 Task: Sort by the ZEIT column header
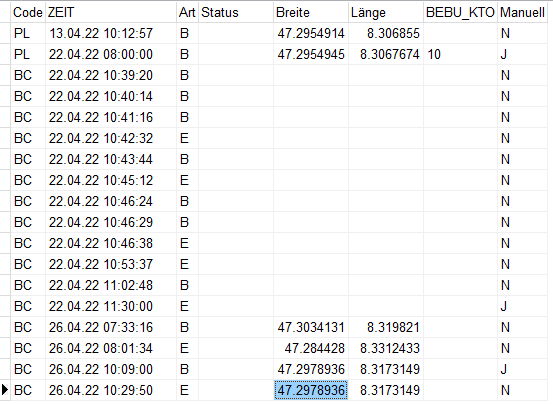point(111,12)
